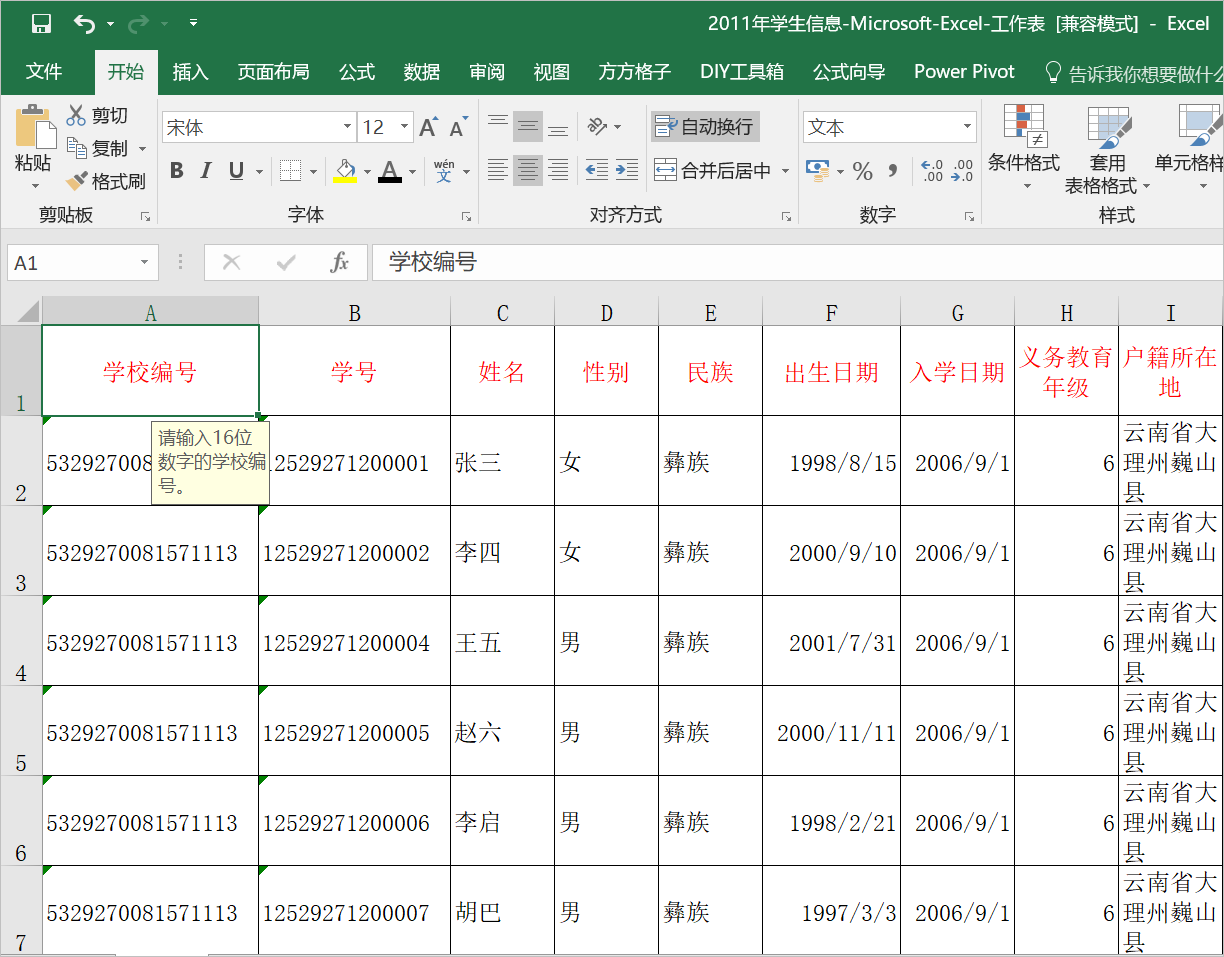Switch to the Page Layout (页面布局) tab

point(273,72)
